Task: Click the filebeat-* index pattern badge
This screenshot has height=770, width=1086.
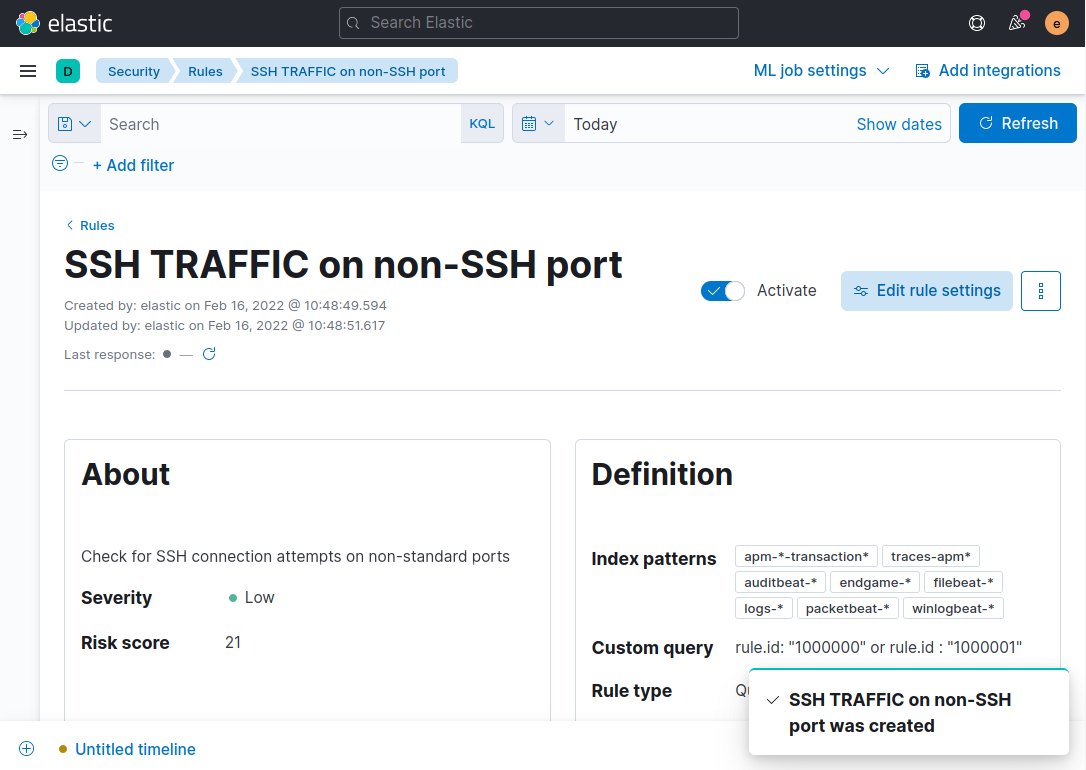Action: [x=963, y=582]
